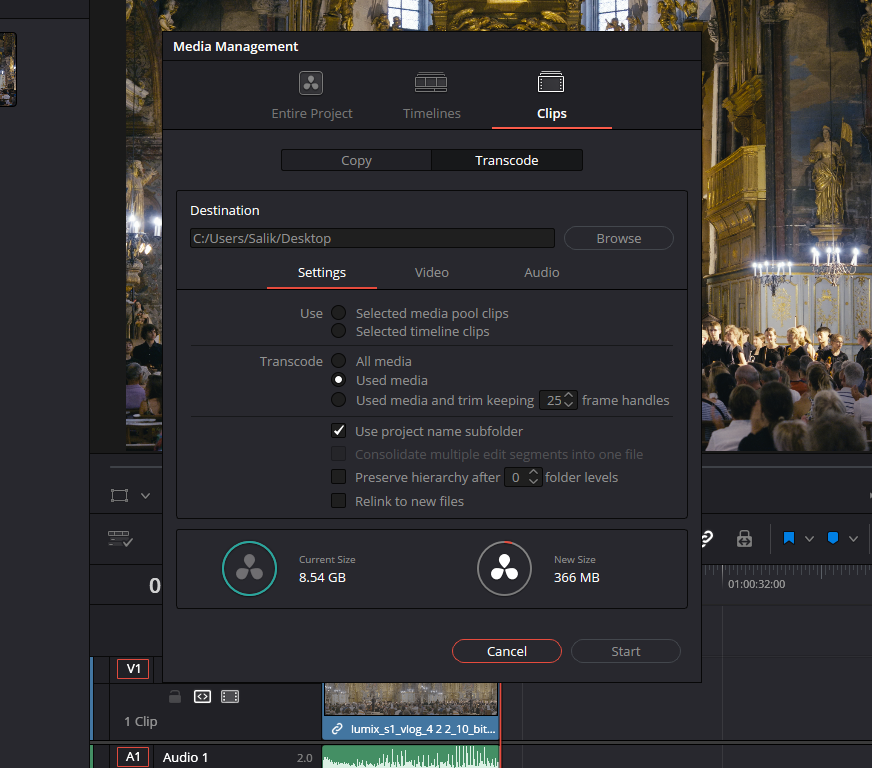Click the Media Management dialog title
The image size is (872, 768).
click(236, 46)
